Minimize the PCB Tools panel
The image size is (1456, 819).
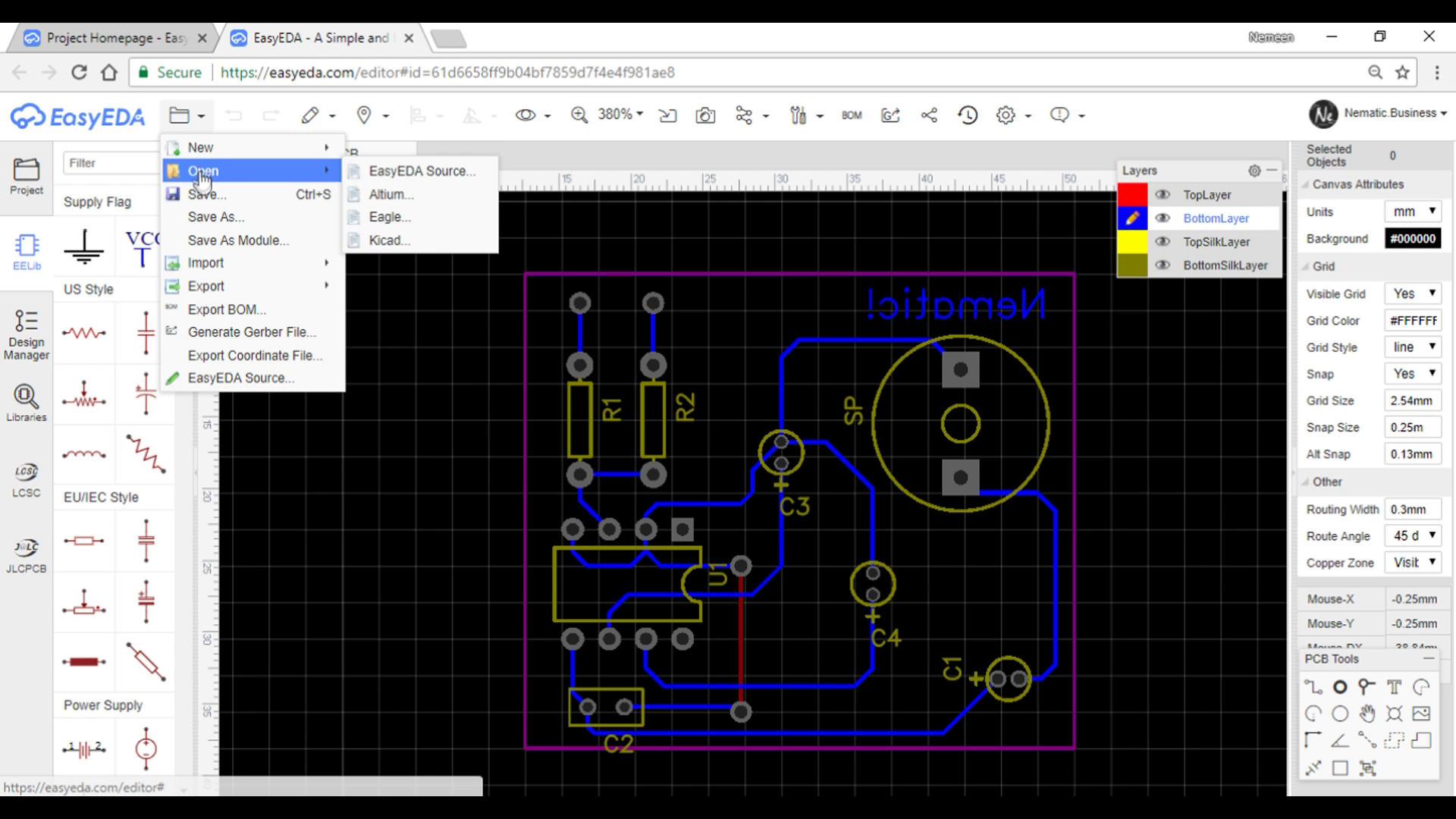[1429, 659]
